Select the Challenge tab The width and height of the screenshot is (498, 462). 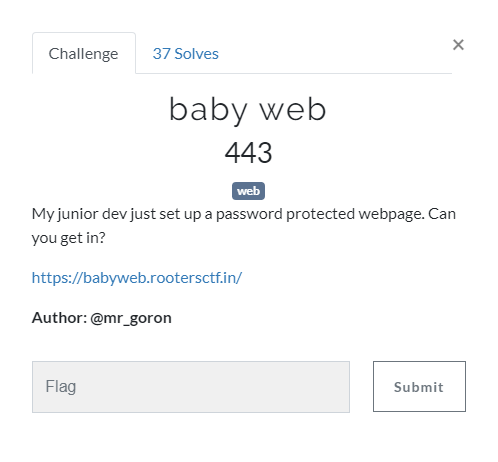[84, 53]
